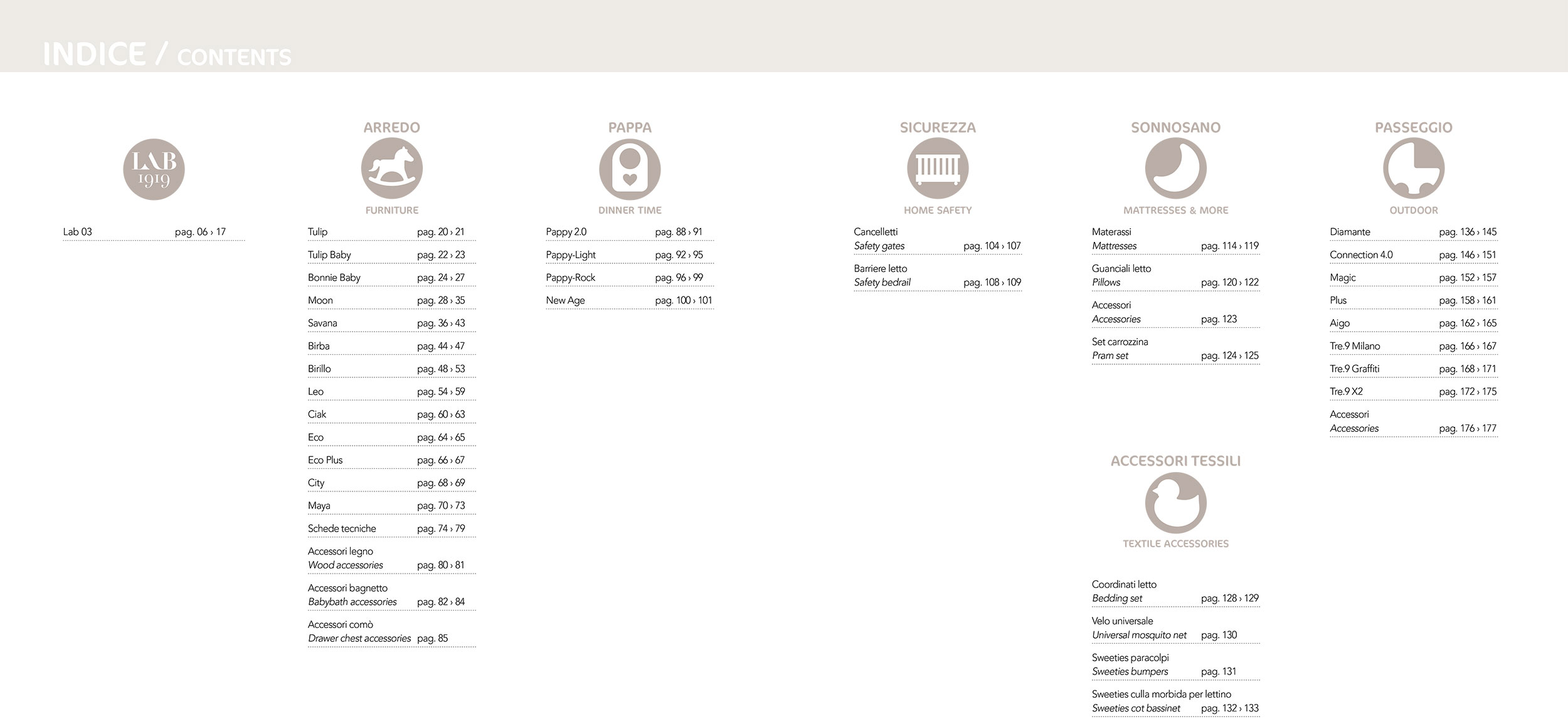Click the Eco Plus entry
The height and width of the screenshot is (719, 1568).
(391, 460)
